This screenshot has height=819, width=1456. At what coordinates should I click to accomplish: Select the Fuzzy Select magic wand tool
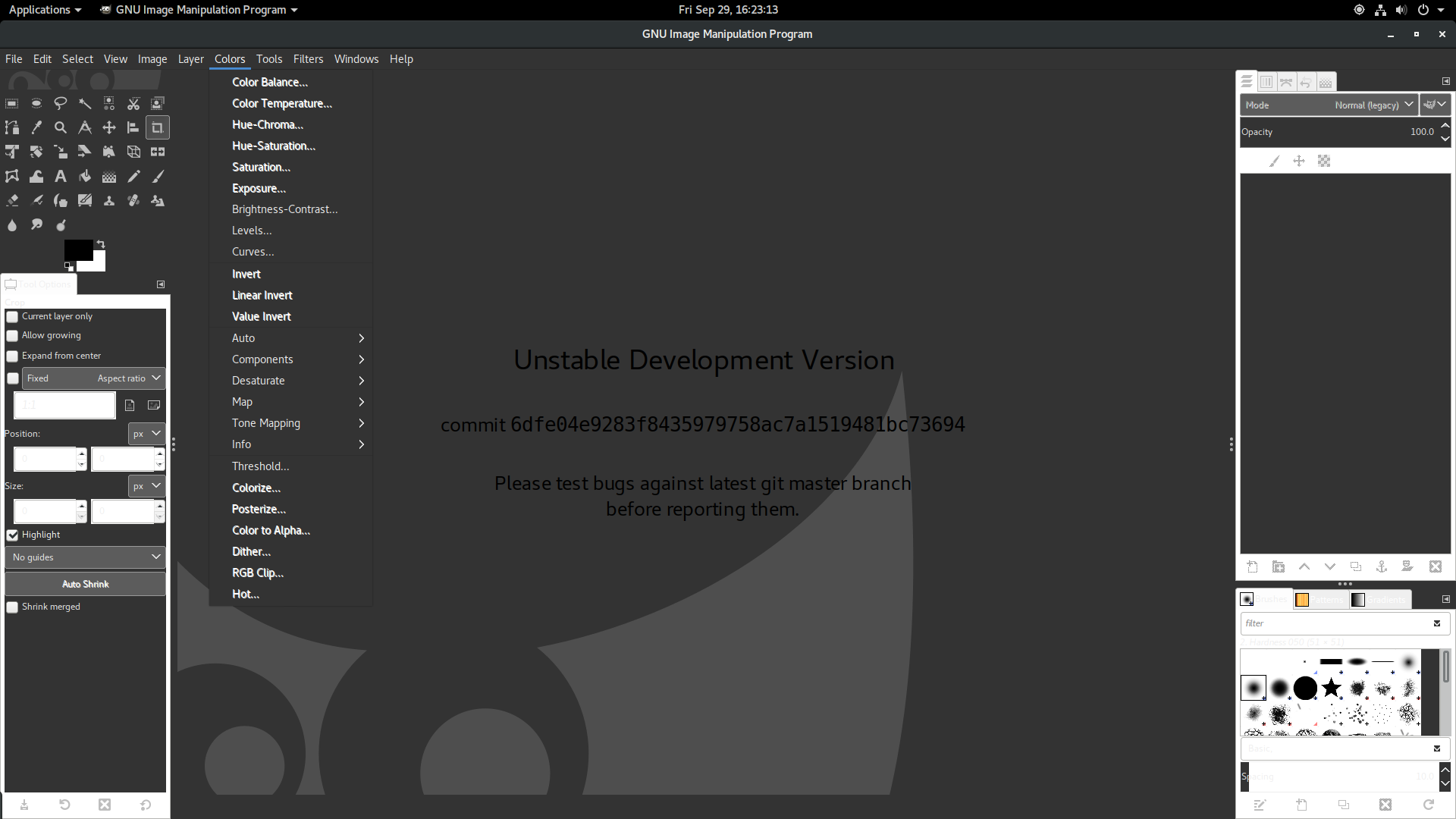pyautogui.click(x=85, y=103)
